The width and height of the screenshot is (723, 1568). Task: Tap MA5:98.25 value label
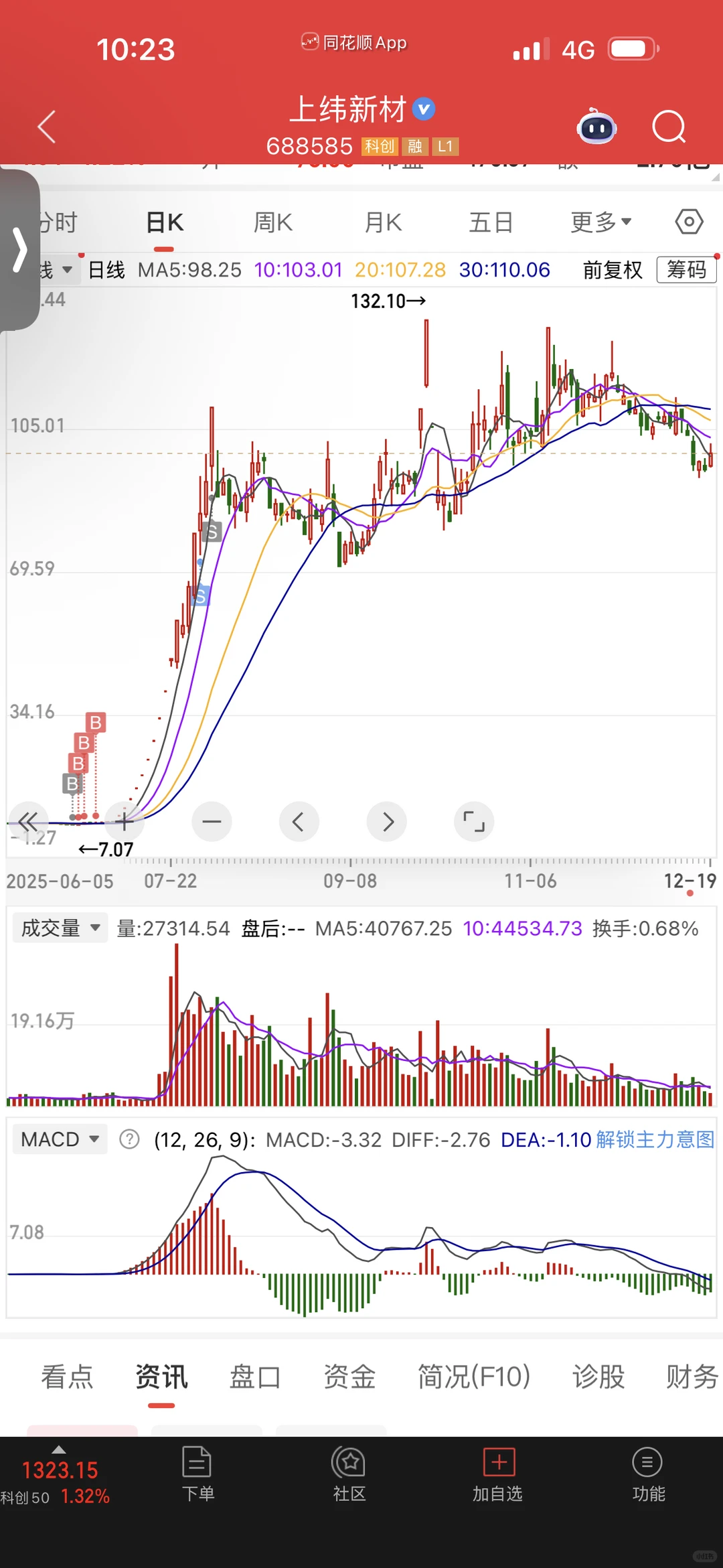(189, 270)
